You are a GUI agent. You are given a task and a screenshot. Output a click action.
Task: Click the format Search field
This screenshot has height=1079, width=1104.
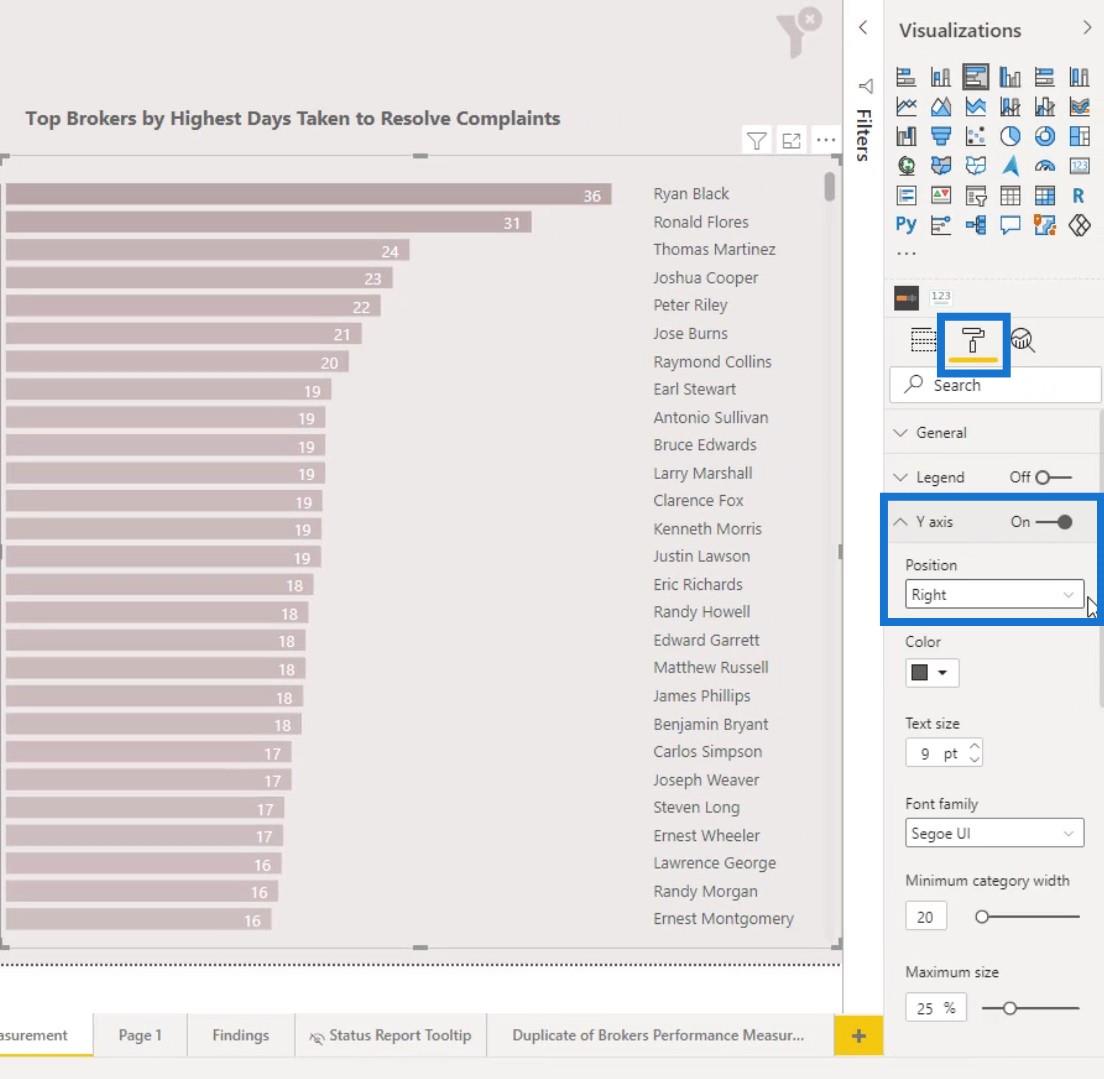[995, 385]
